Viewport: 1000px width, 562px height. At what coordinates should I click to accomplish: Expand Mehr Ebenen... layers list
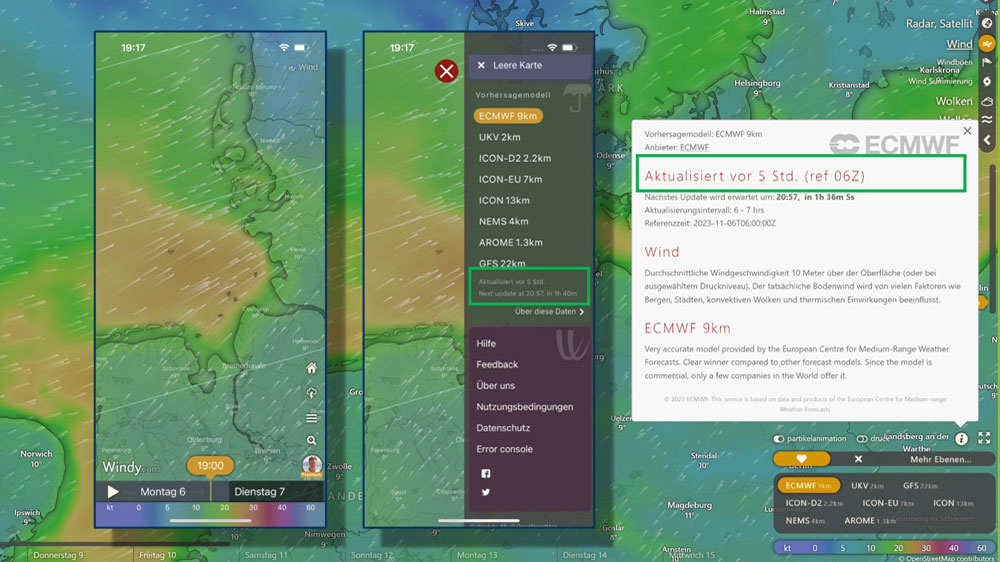coord(940,459)
